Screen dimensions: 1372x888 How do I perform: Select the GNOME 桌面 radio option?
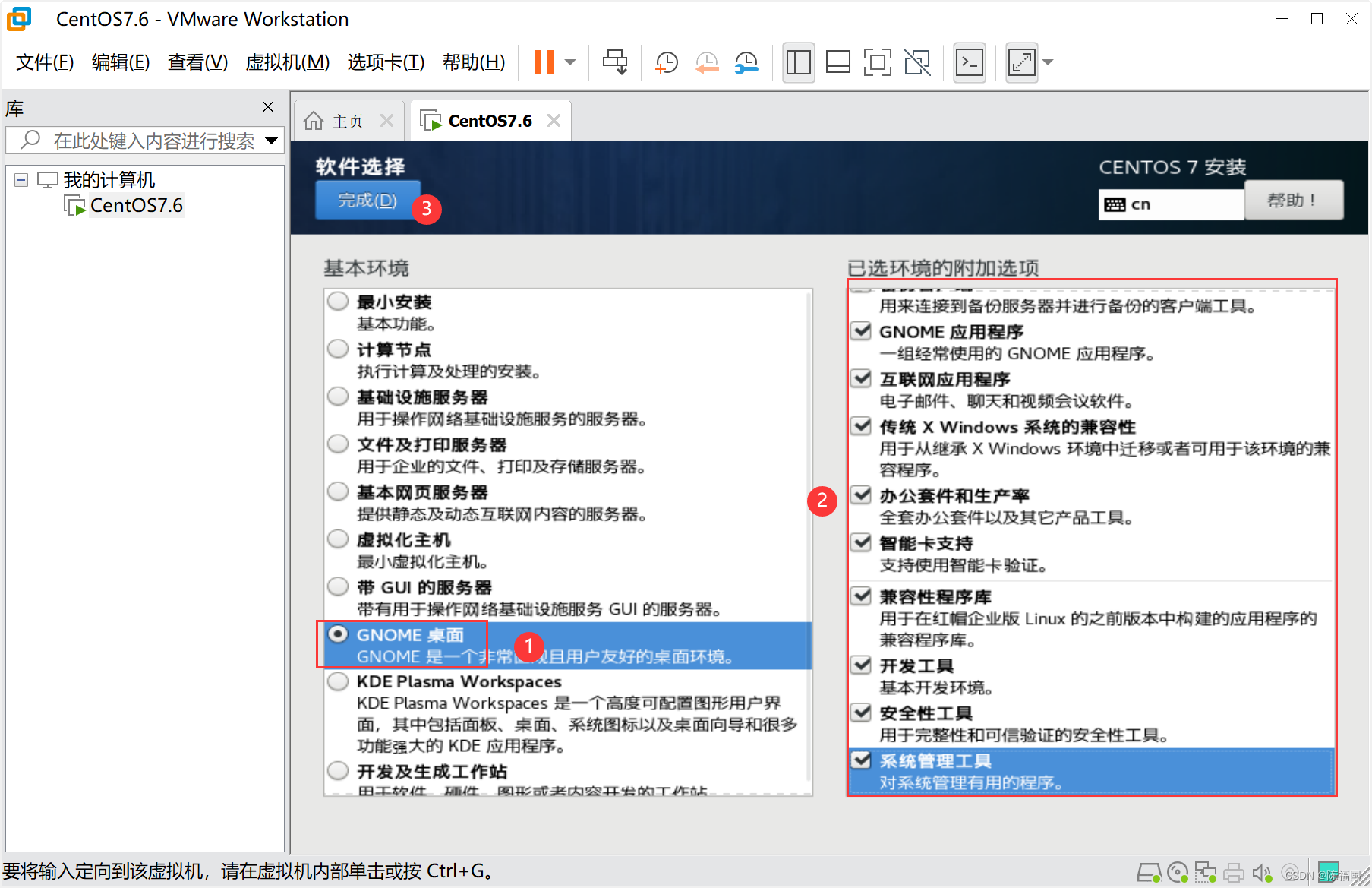click(x=338, y=634)
